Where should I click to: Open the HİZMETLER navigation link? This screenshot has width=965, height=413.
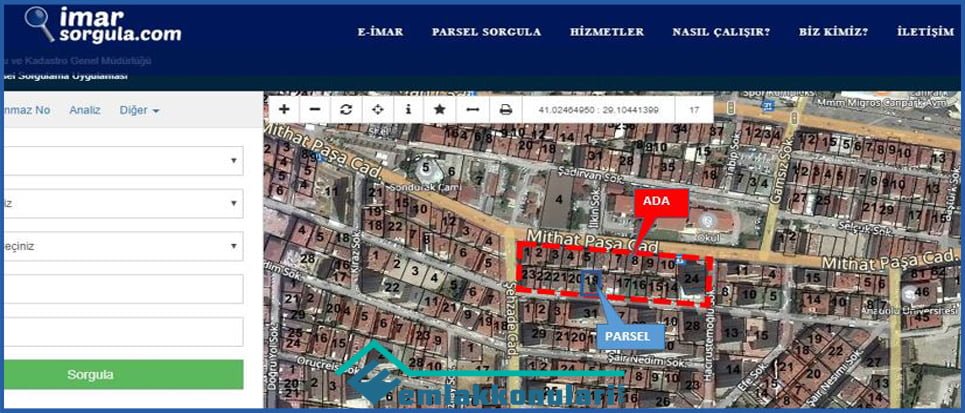tap(607, 32)
